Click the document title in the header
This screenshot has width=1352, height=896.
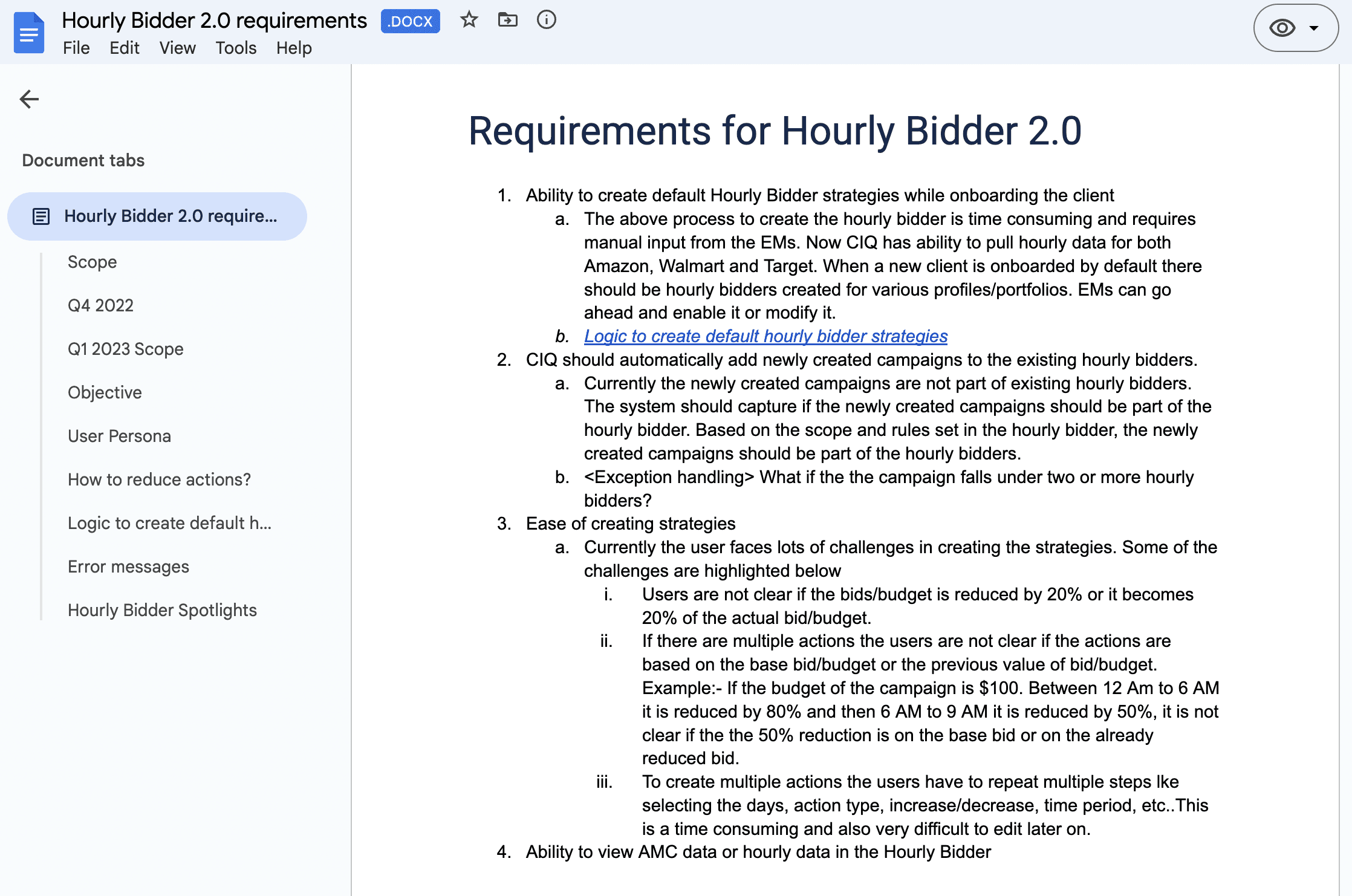coord(214,20)
